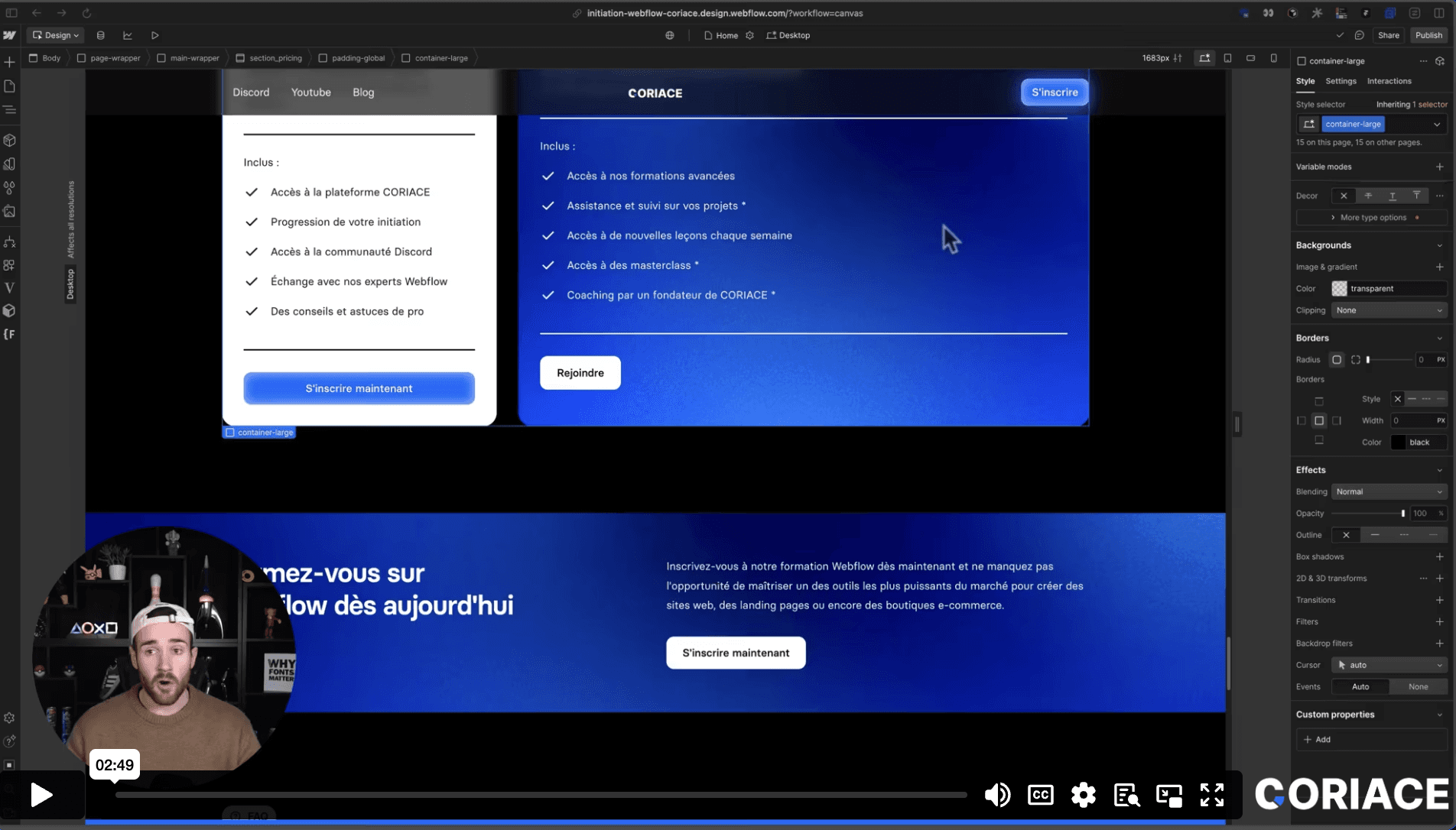Open the border Color black swatch
This screenshot has width=1456, height=830.
tap(1398, 443)
